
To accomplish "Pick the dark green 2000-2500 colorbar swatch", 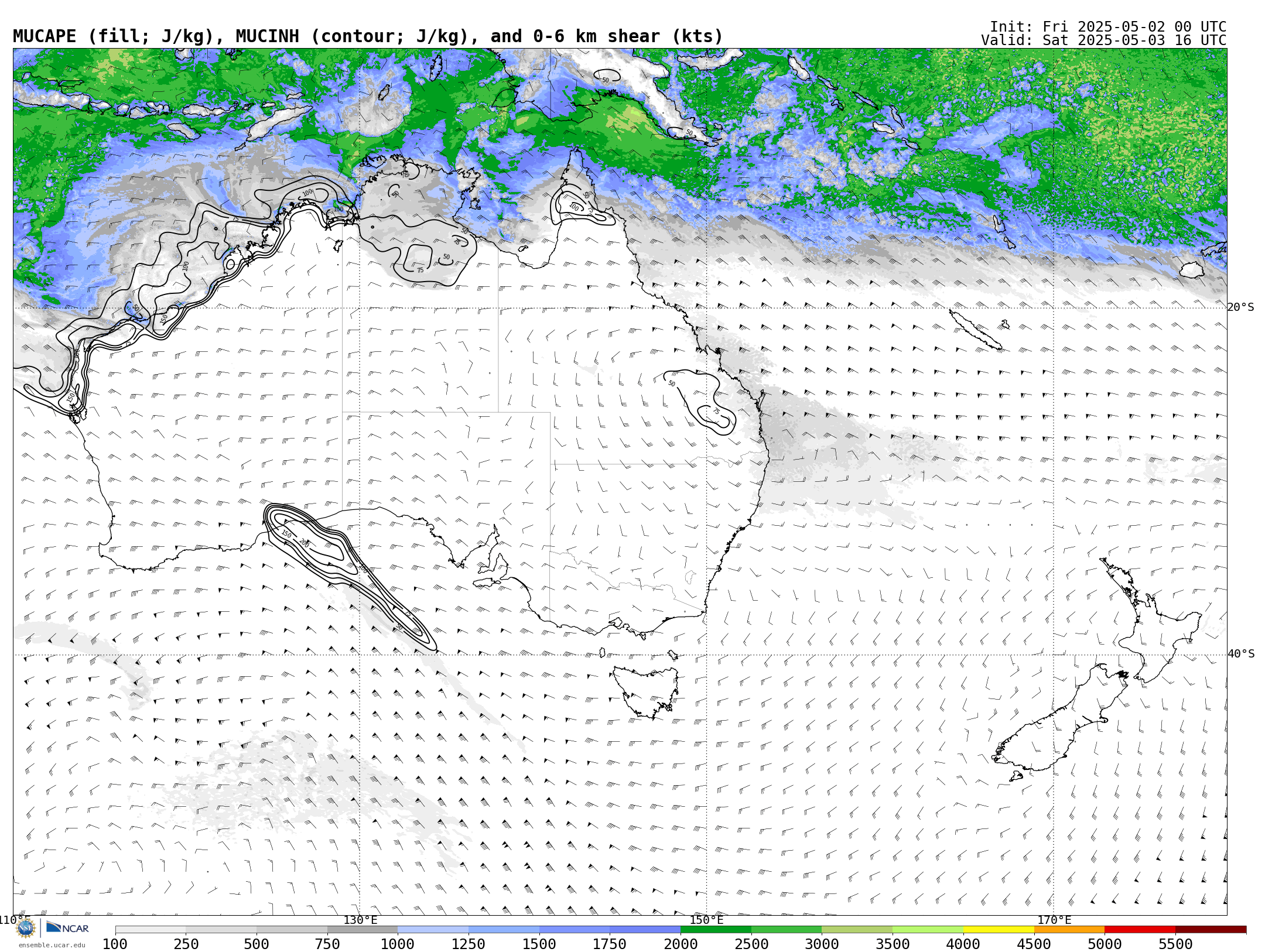I will pyautogui.click(x=716, y=930).
